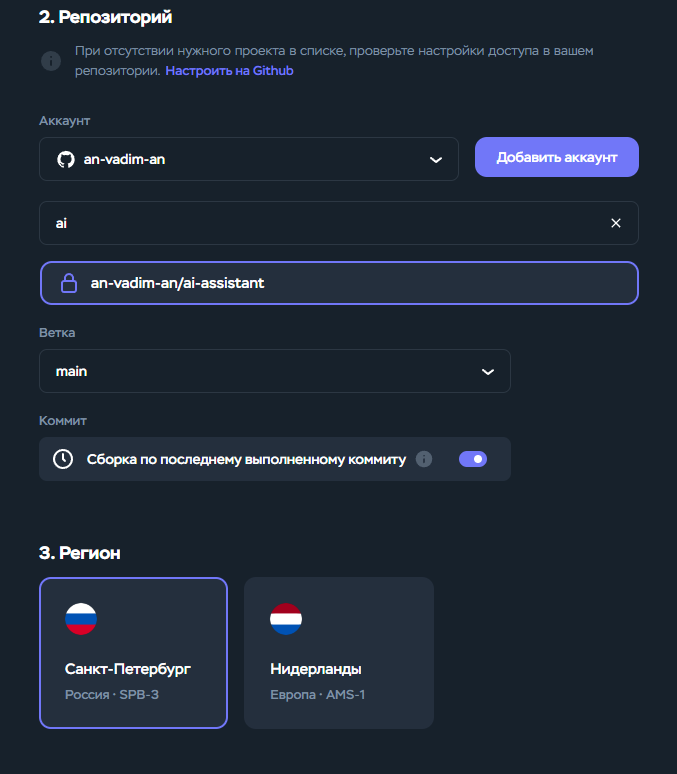This screenshot has height=774, width=677.
Task: Expand the main branch dropdown
Action: click(275, 371)
